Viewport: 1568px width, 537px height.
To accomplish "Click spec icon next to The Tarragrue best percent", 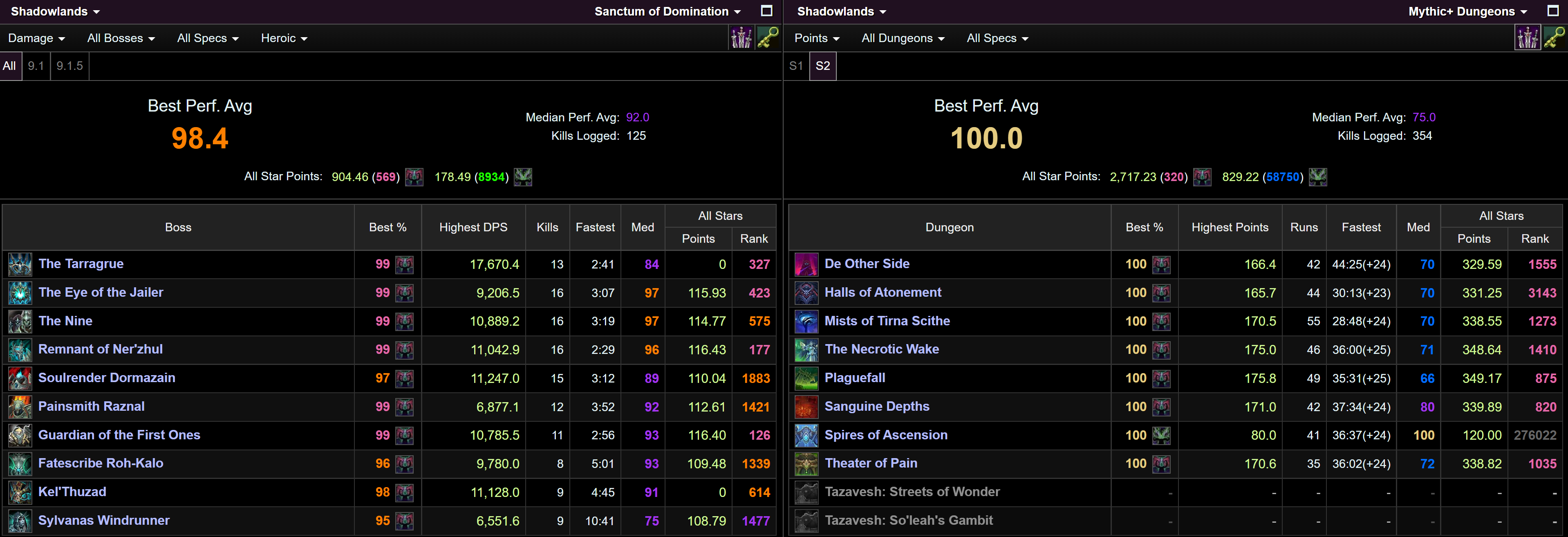I will pyautogui.click(x=404, y=264).
